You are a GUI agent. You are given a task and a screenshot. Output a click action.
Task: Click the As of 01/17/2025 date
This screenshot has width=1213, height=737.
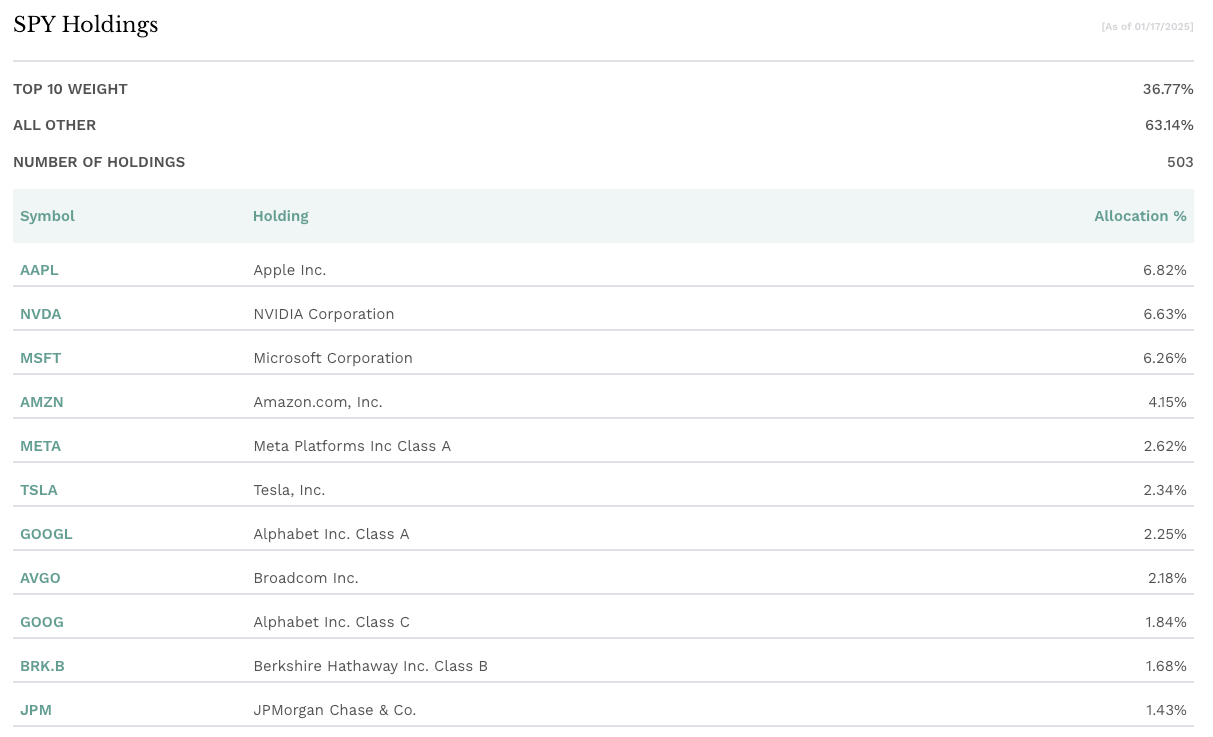tap(1147, 27)
